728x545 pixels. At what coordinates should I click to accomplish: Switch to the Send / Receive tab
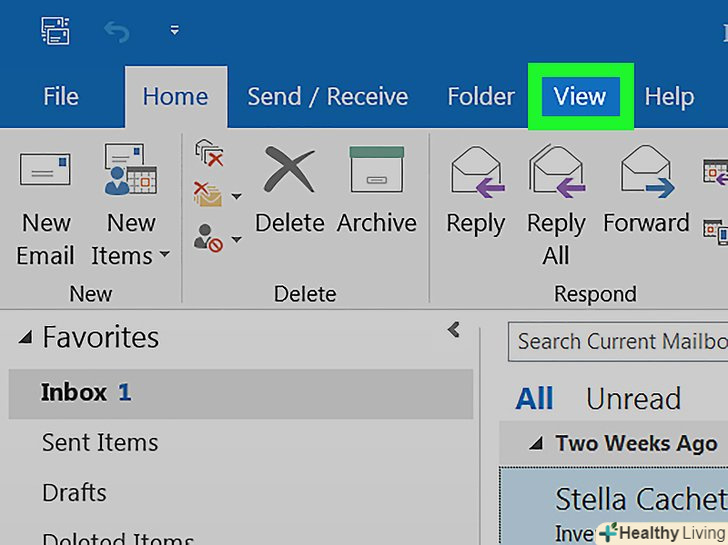tap(328, 97)
